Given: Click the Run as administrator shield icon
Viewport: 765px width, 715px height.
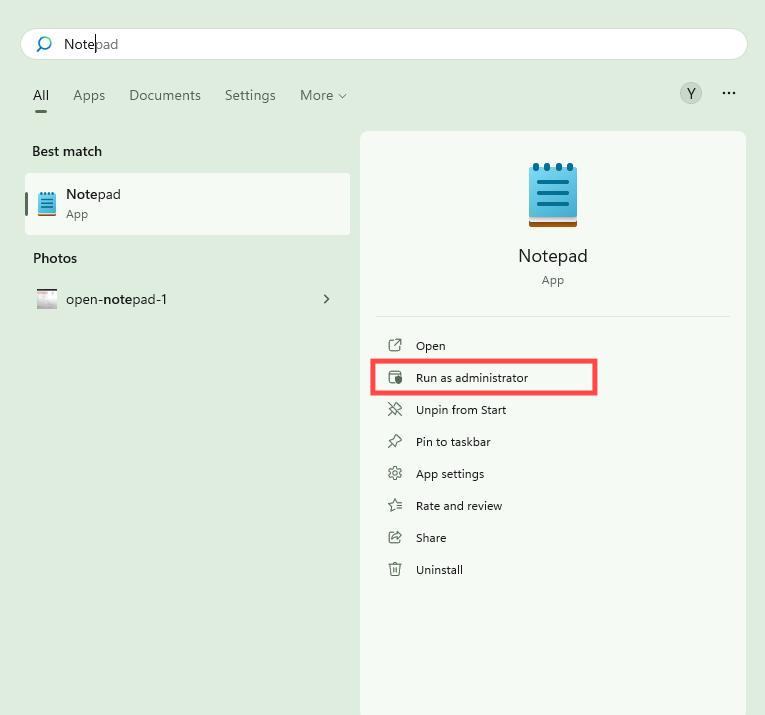Looking at the screenshot, I should (x=395, y=377).
